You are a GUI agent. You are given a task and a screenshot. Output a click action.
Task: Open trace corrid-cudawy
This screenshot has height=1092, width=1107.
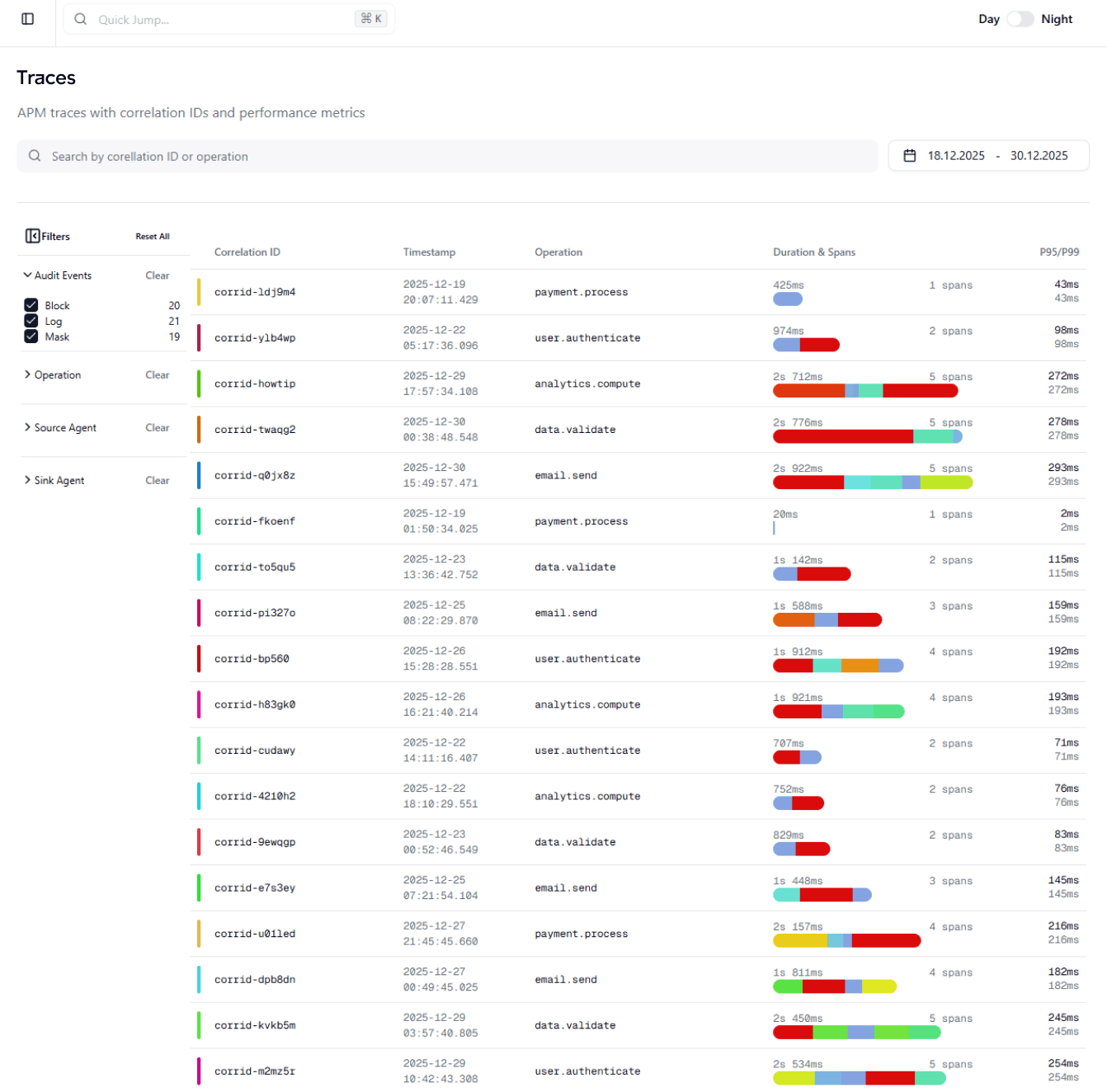coord(255,751)
